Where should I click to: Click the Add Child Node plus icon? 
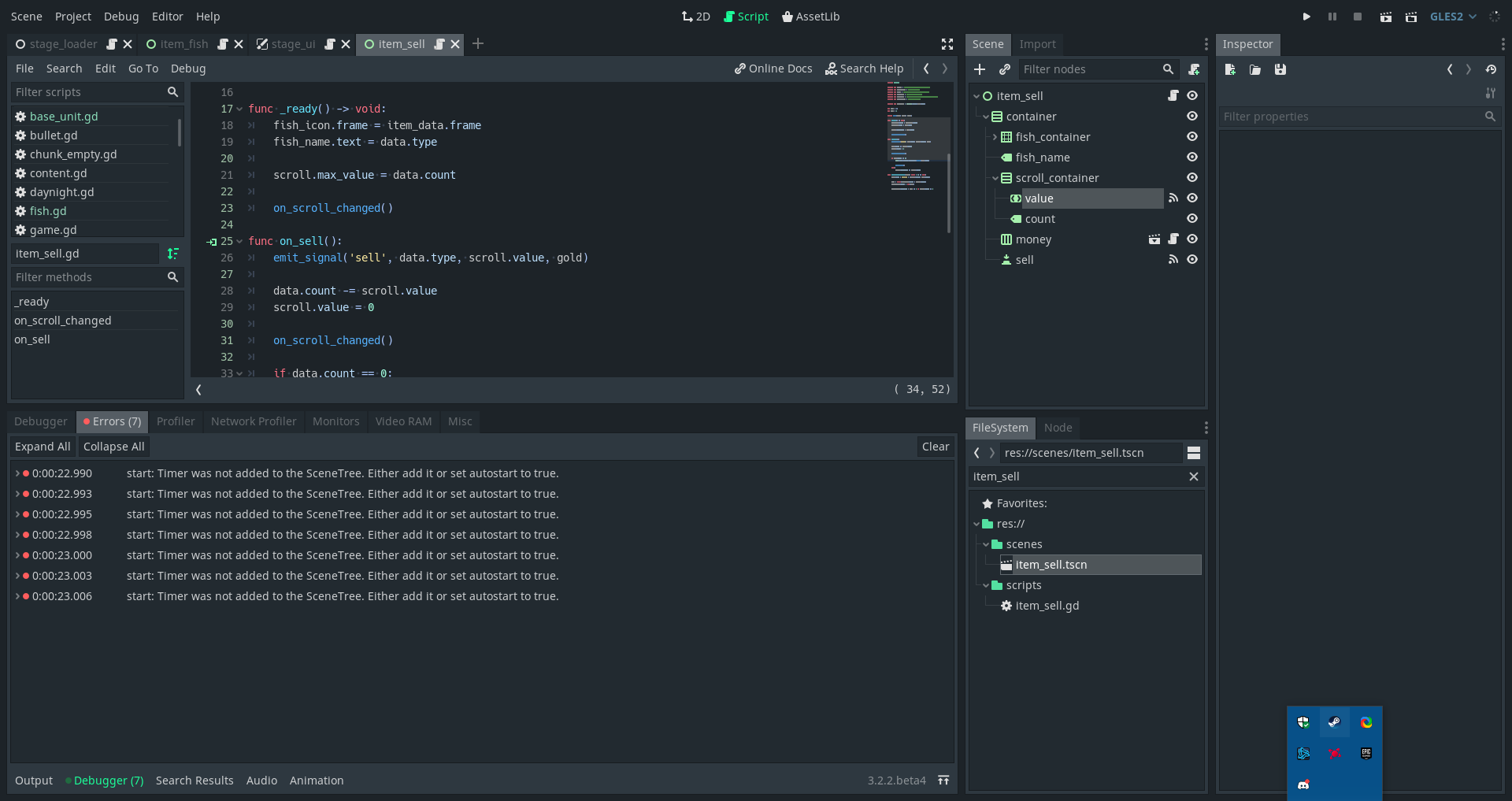click(980, 69)
